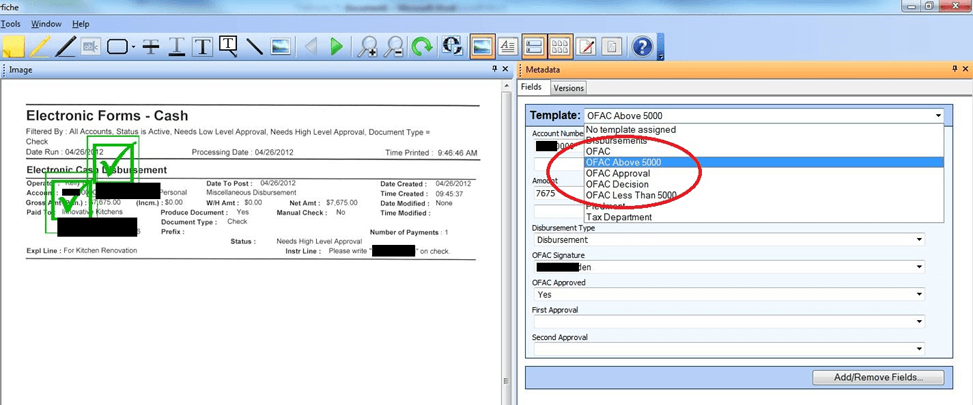The height and width of the screenshot is (405, 973).
Task: Click the edit note toolbar icon
Action: [586, 47]
